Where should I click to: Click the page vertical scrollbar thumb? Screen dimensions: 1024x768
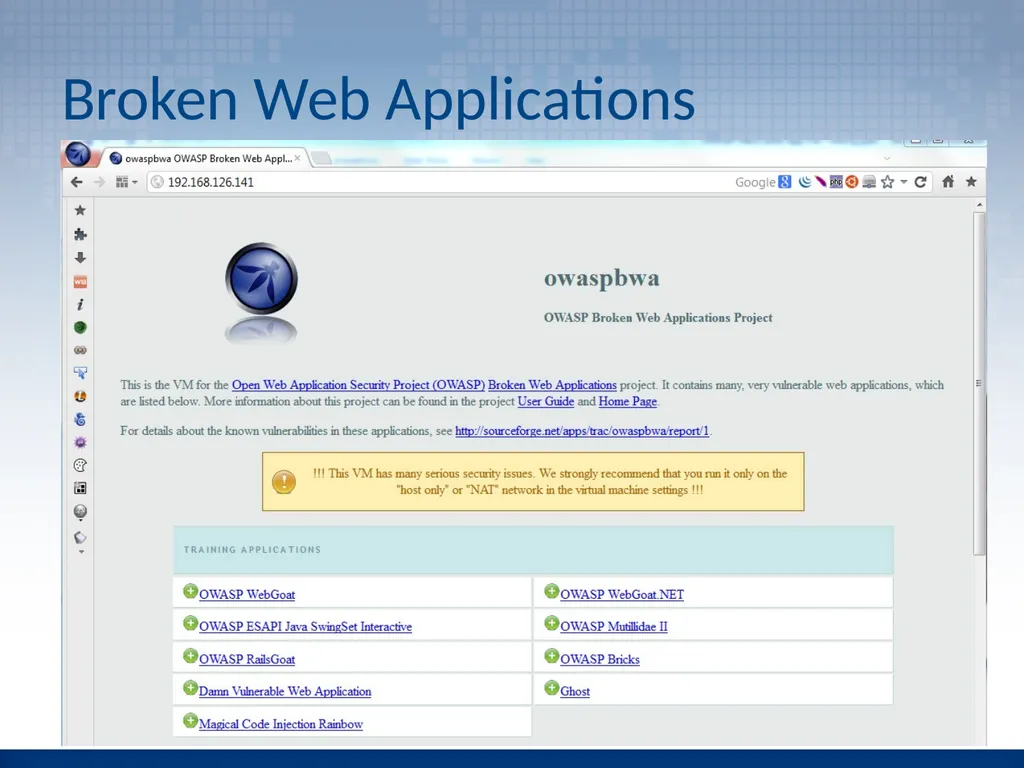click(978, 383)
